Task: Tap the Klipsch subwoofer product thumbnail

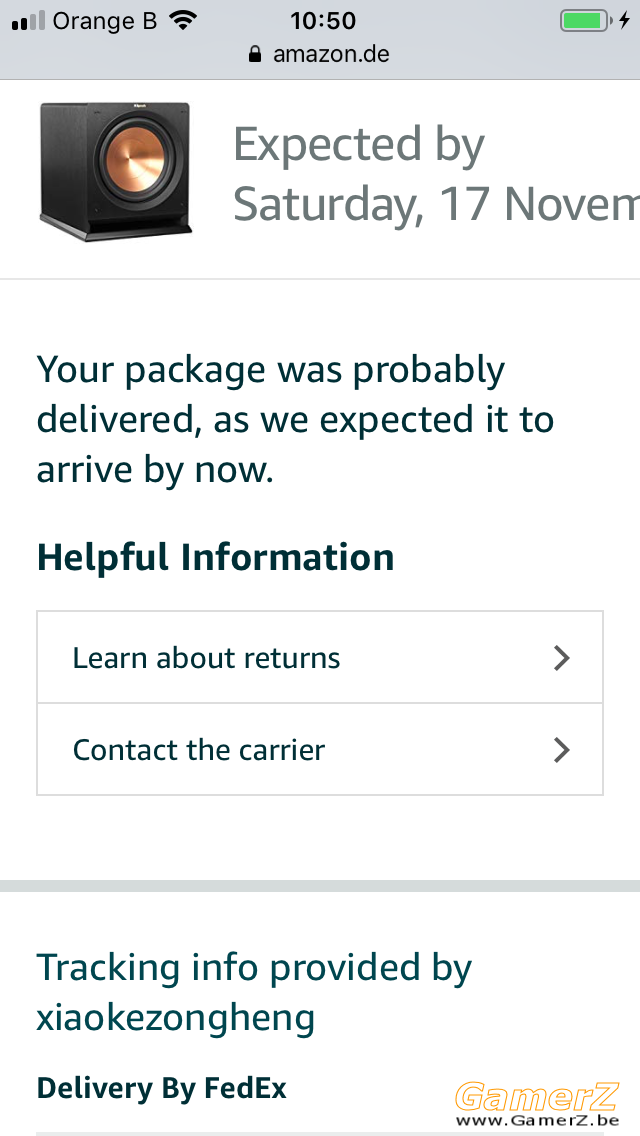Action: (116, 172)
